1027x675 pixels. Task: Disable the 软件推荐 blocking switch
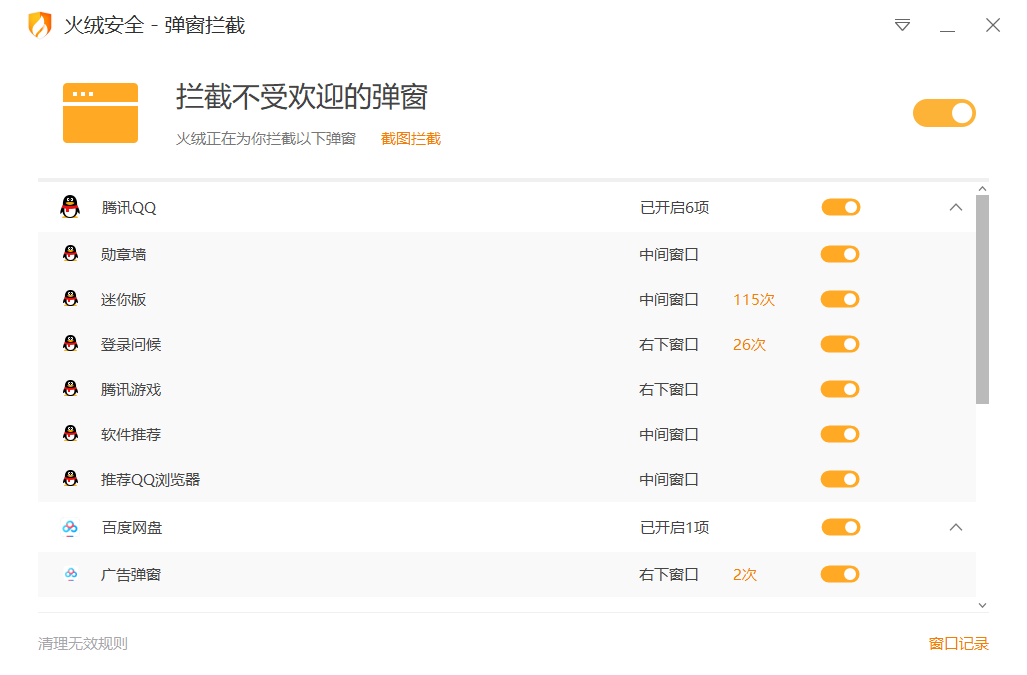[x=840, y=434]
